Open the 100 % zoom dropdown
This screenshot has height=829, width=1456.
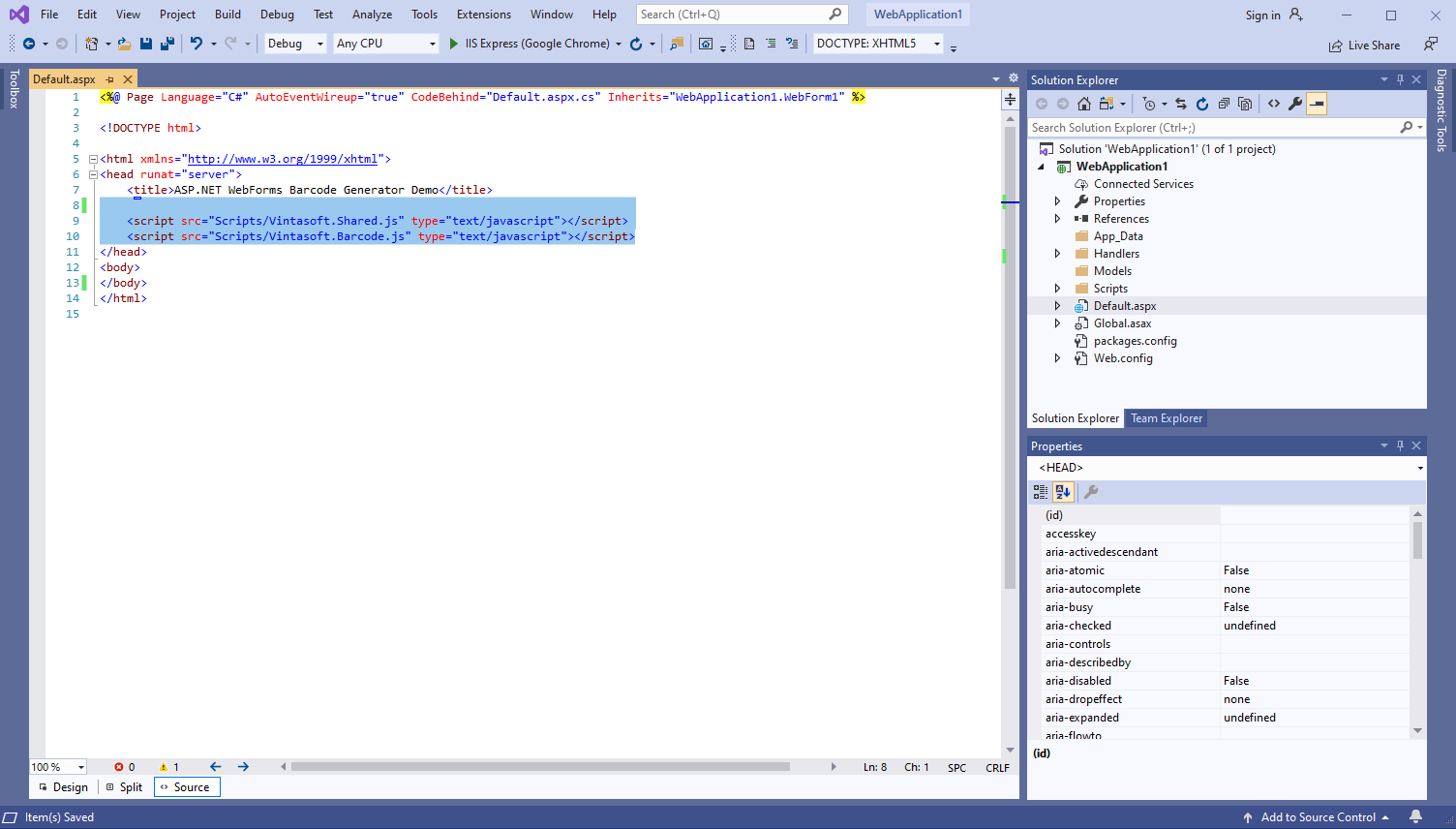pyautogui.click(x=58, y=767)
